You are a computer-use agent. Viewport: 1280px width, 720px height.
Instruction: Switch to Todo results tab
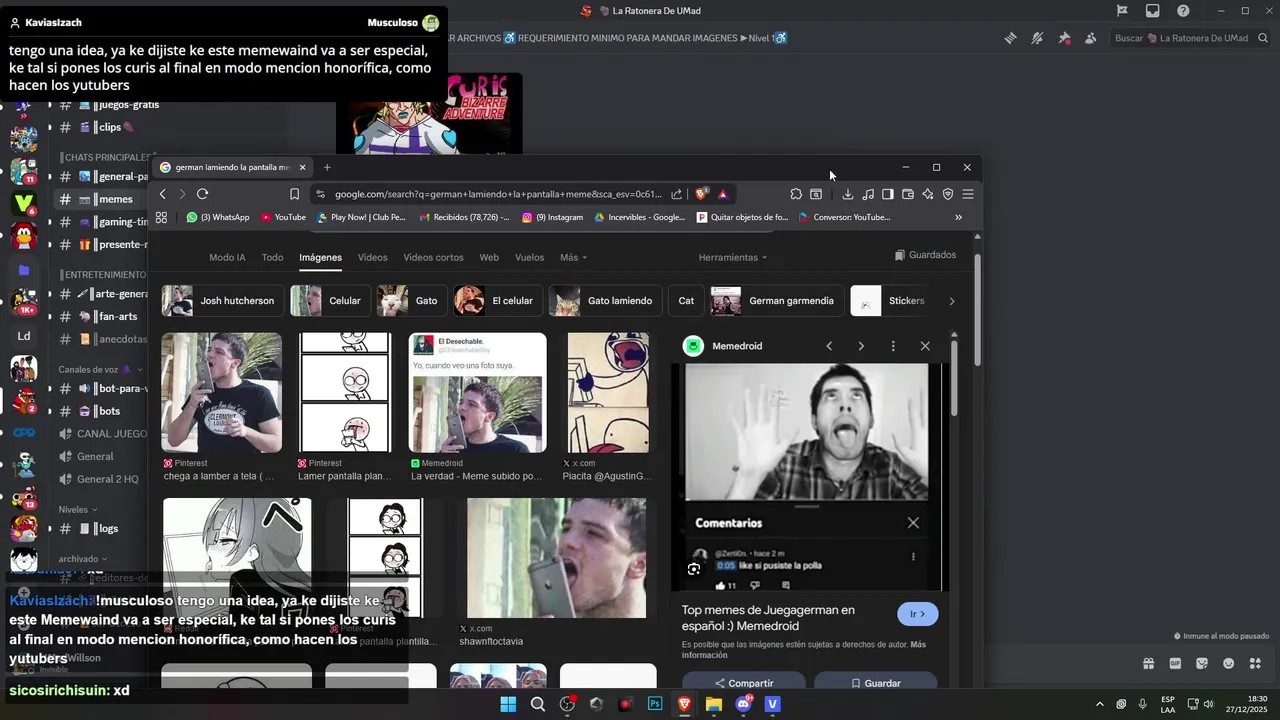tap(272, 257)
